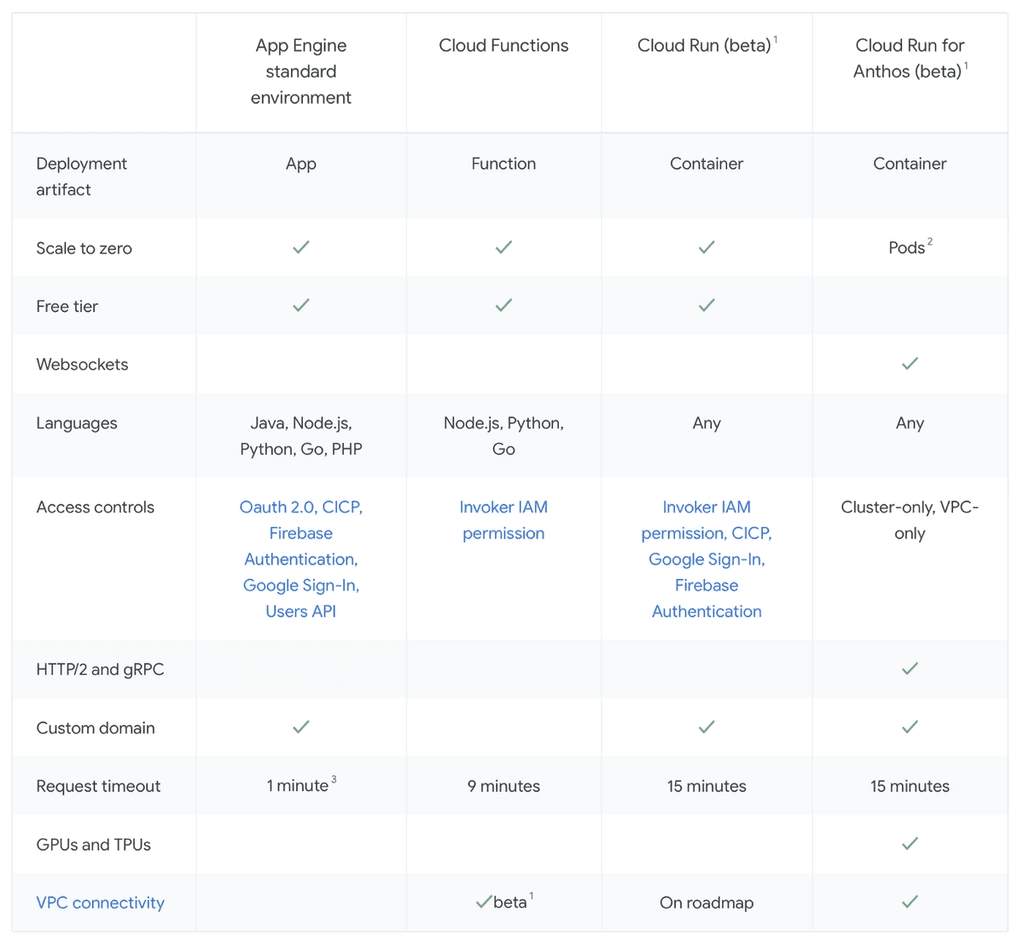Click Anthos VPC connectivity checkmark
Image resolution: width=1024 pixels, height=946 pixels.
910,902
